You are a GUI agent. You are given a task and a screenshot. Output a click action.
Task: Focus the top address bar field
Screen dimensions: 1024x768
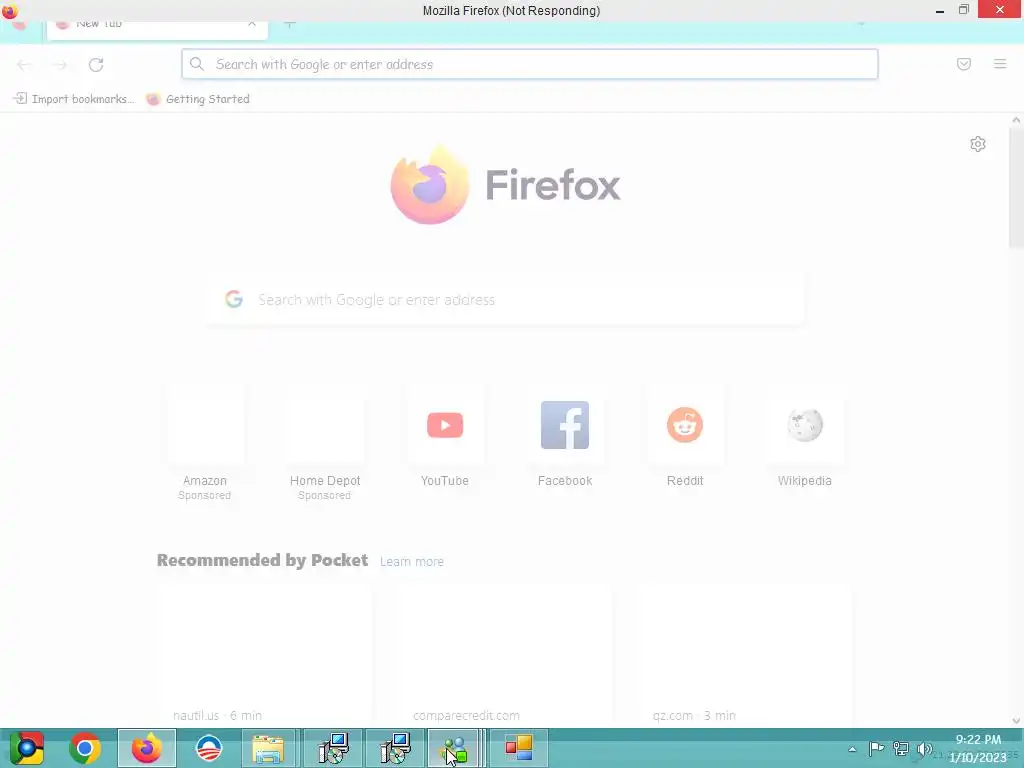(x=530, y=64)
